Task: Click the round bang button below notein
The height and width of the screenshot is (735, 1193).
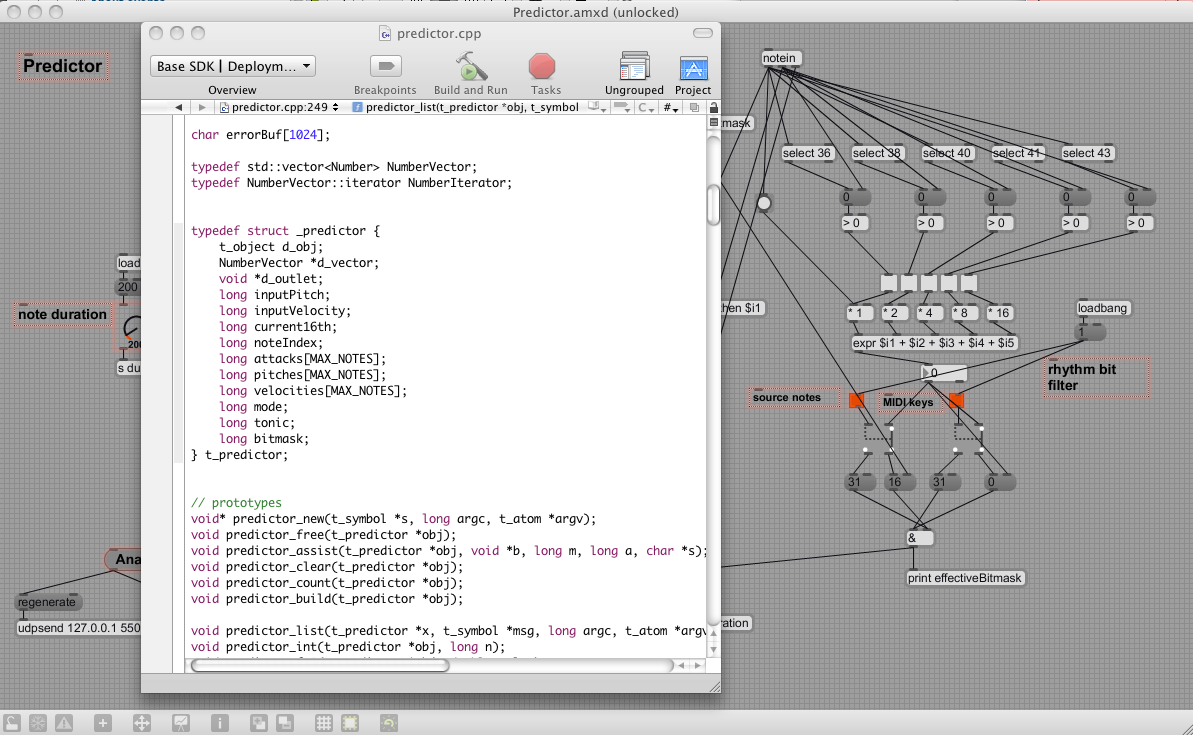Action: coord(764,203)
